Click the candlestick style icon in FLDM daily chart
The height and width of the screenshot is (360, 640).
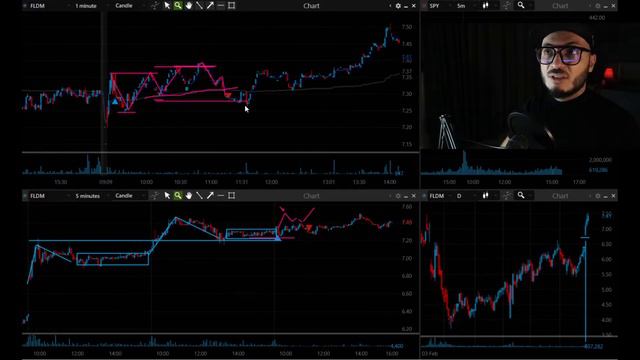485,196
